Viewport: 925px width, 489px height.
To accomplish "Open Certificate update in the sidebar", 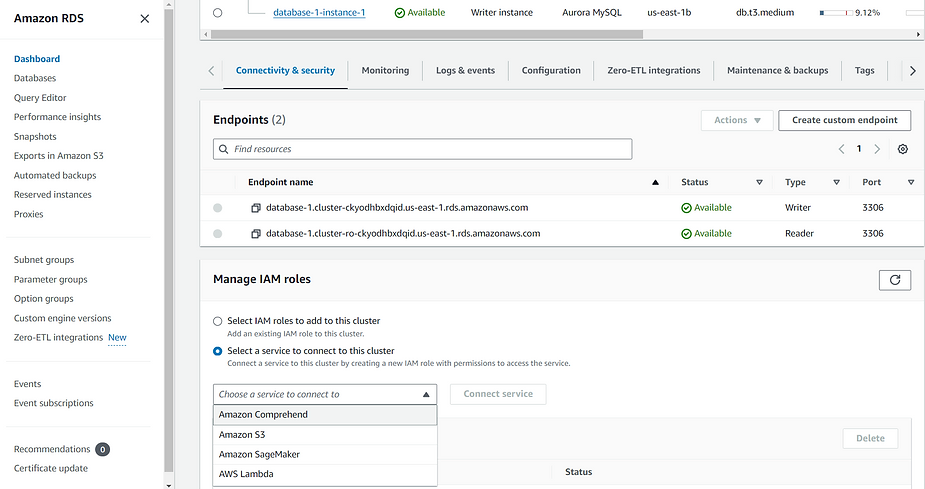I will click(x=51, y=468).
